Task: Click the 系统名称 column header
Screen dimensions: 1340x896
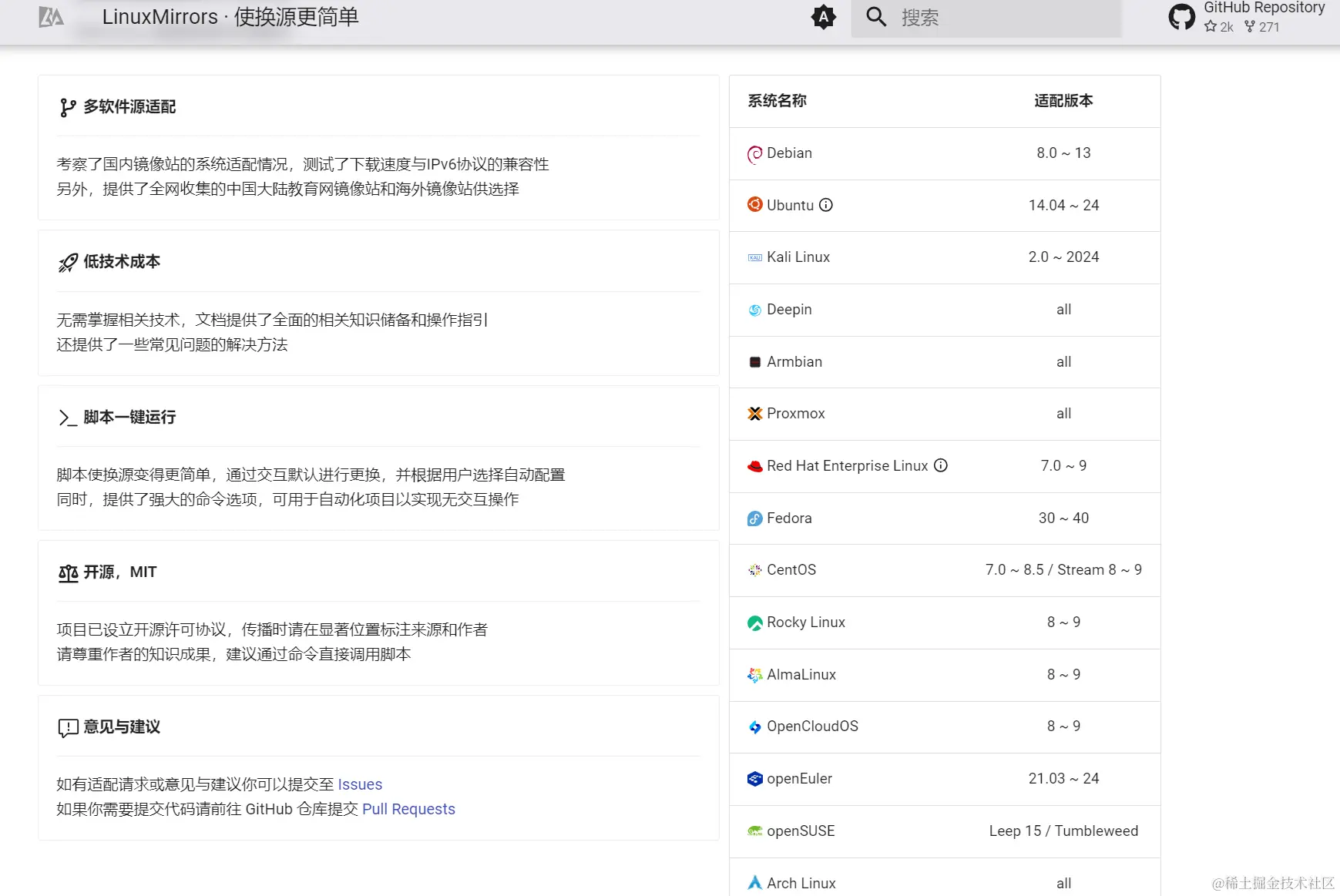Action: [777, 101]
